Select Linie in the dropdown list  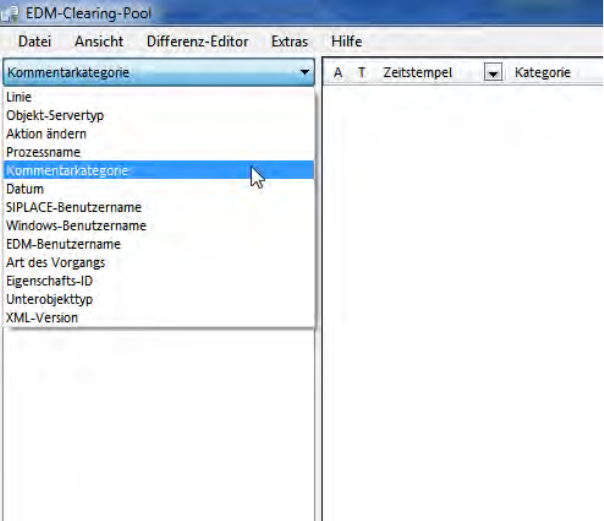[x=159, y=97]
